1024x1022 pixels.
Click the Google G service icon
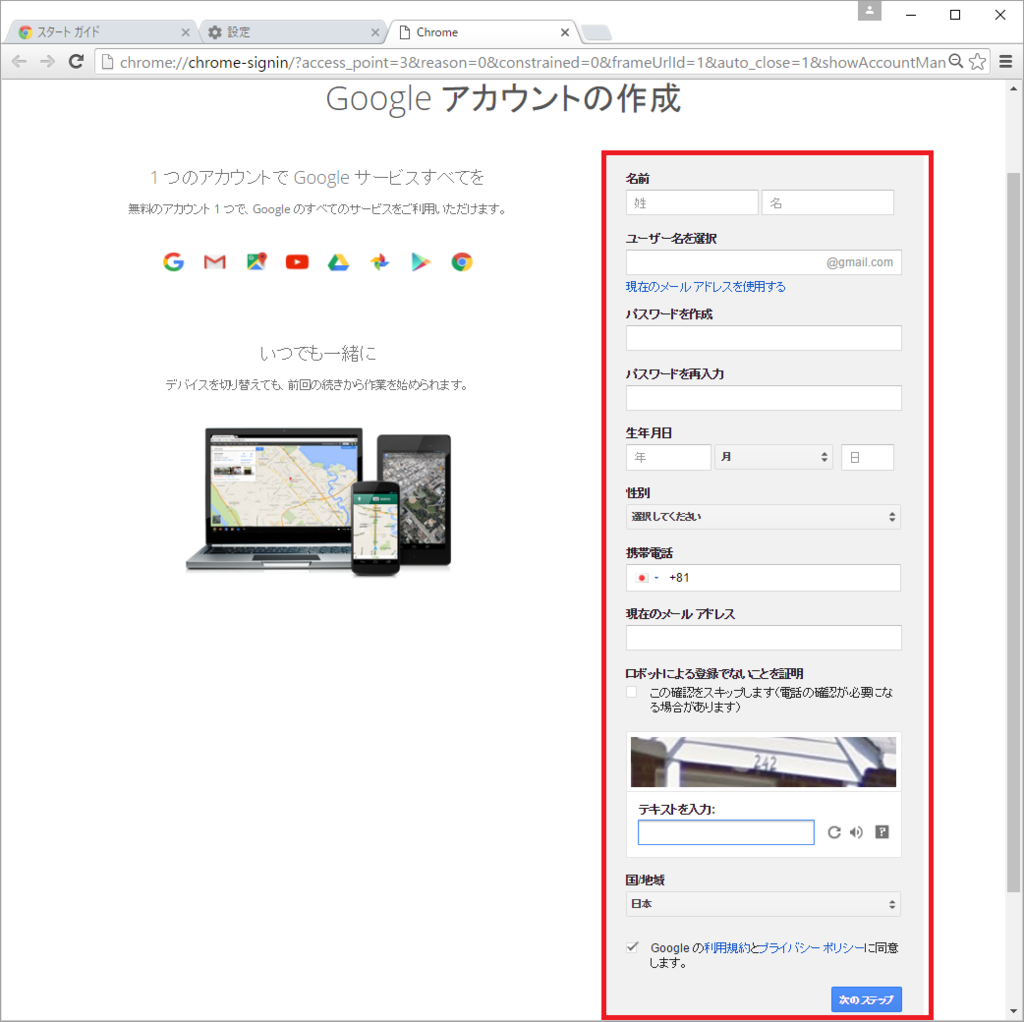[x=173, y=262]
